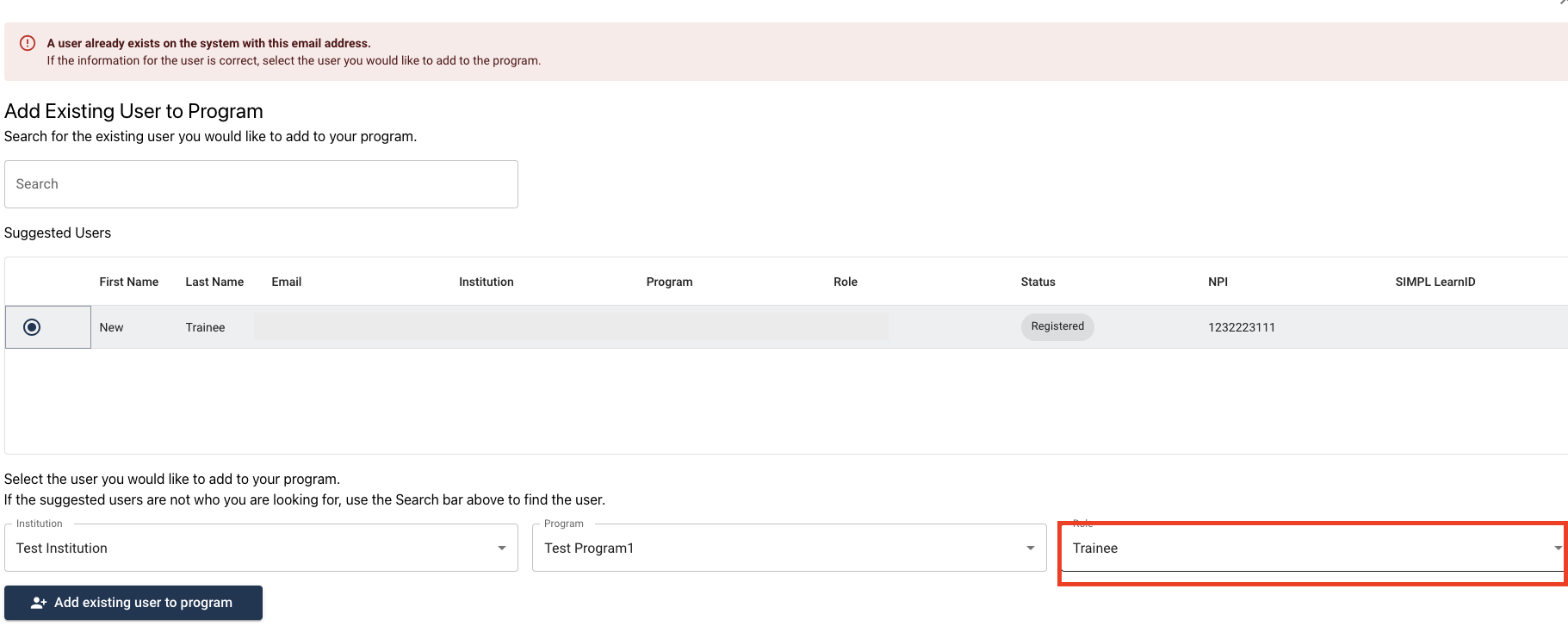The width and height of the screenshot is (1568, 626).
Task: Click the Role column header
Action: coord(846,282)
